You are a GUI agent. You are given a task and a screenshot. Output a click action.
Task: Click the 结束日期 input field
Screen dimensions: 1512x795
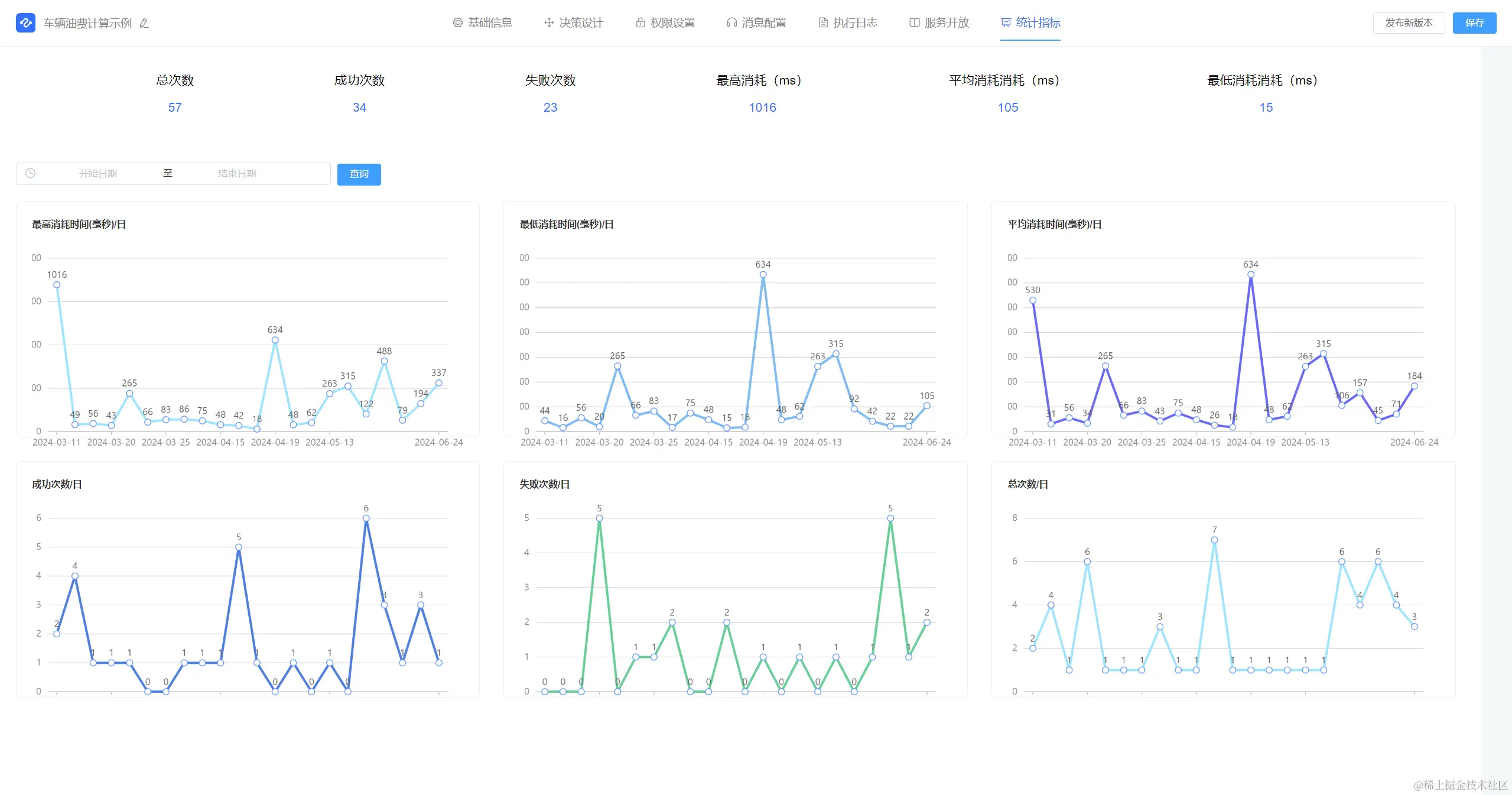(x=237, y=174)
